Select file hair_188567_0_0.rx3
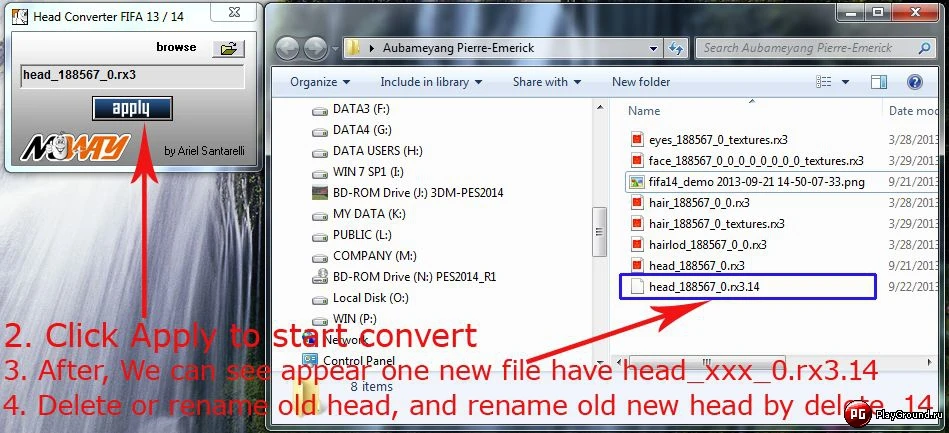The width and height of the screenshot is (949, 433). pos(699,203)
